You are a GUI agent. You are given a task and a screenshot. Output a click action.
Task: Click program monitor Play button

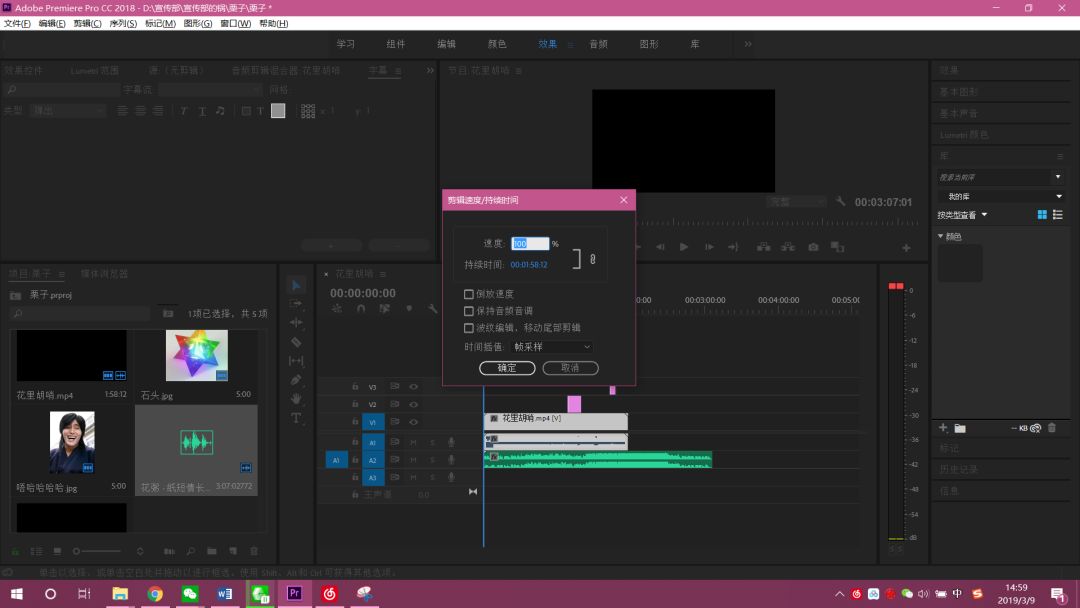tap(683, 247)
